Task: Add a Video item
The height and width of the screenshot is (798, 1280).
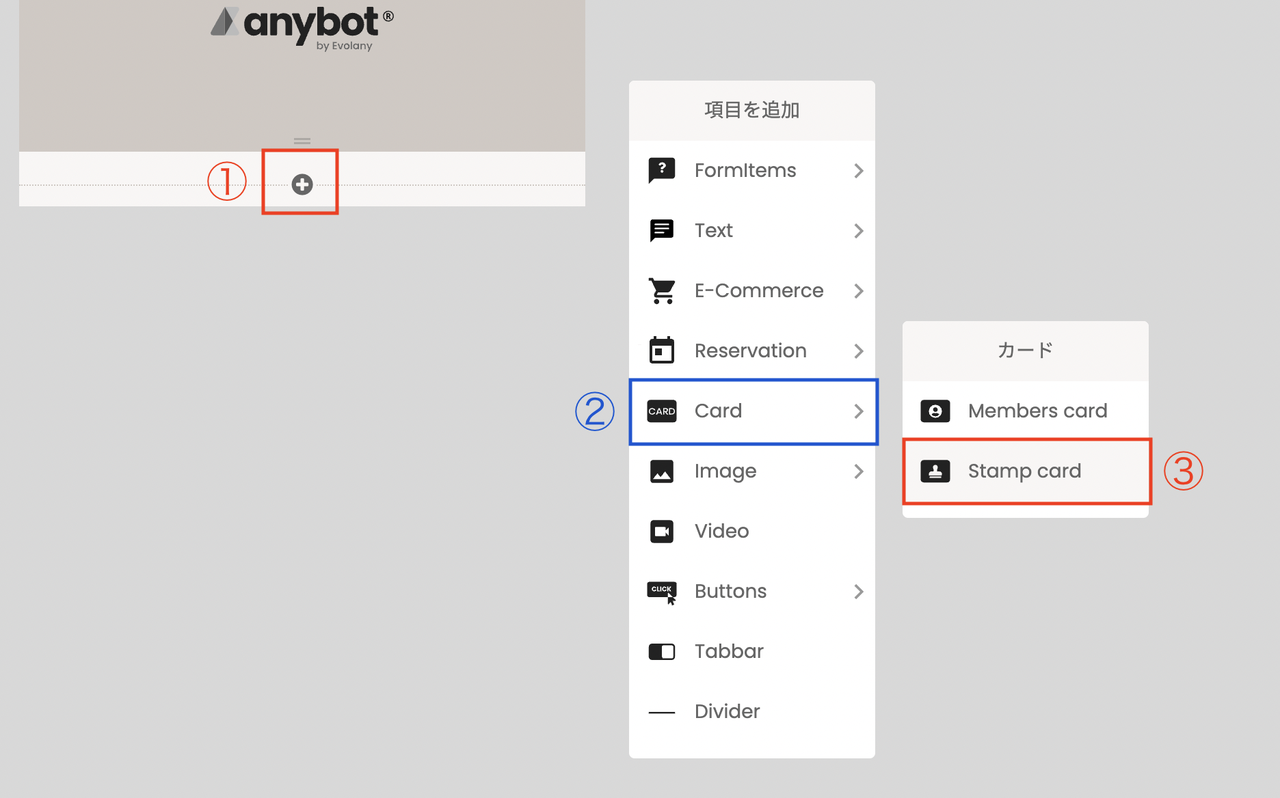Action: pyautogui.click(x=752, y=531)
